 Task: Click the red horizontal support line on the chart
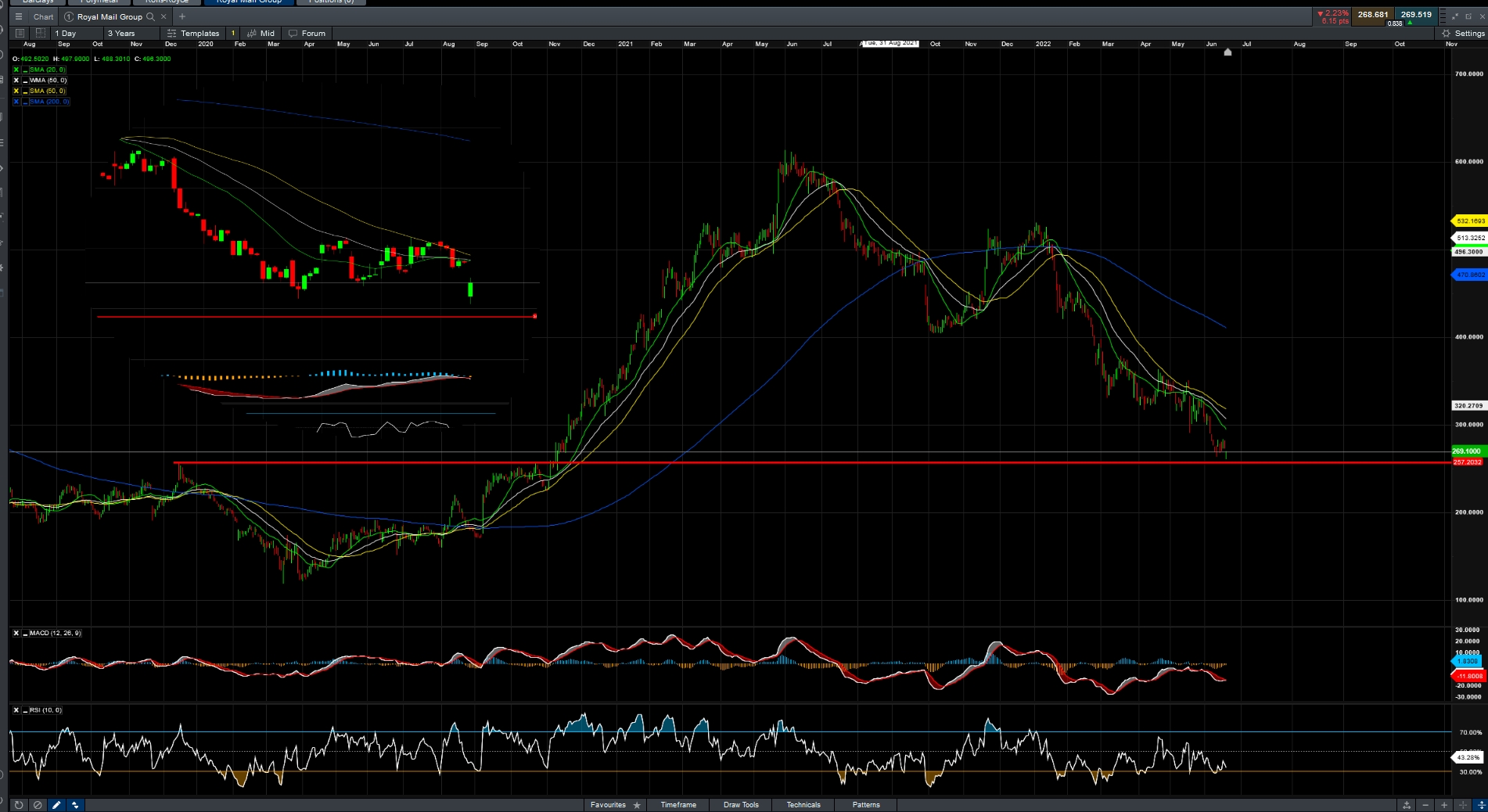tap(812, 462)
